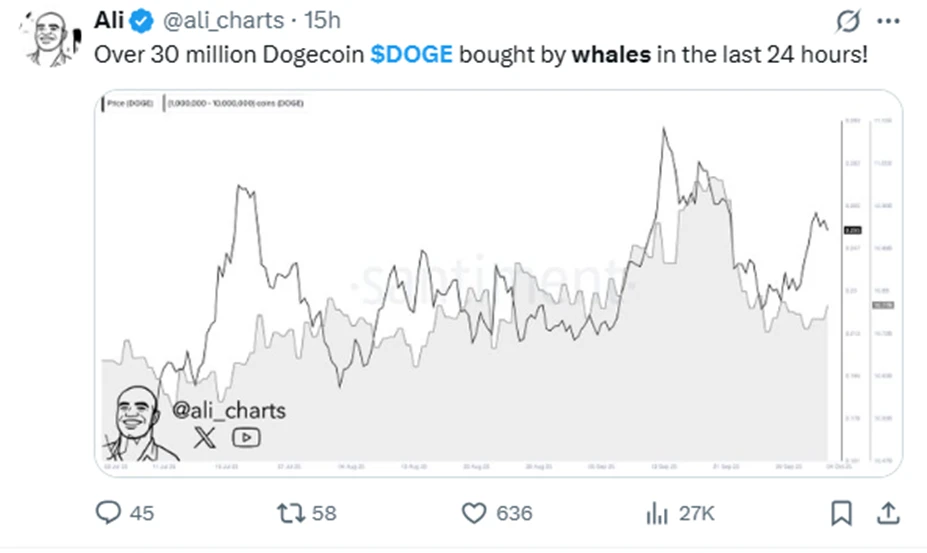Open view analytics bar chart icon
The width and height of the screenshot is (927, 553).
(x=657, y=513)
